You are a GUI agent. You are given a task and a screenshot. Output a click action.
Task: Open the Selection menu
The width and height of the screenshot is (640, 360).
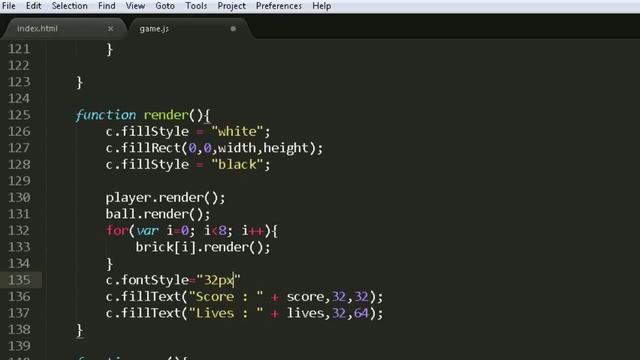pyautogui.click(x=69, y=6)
